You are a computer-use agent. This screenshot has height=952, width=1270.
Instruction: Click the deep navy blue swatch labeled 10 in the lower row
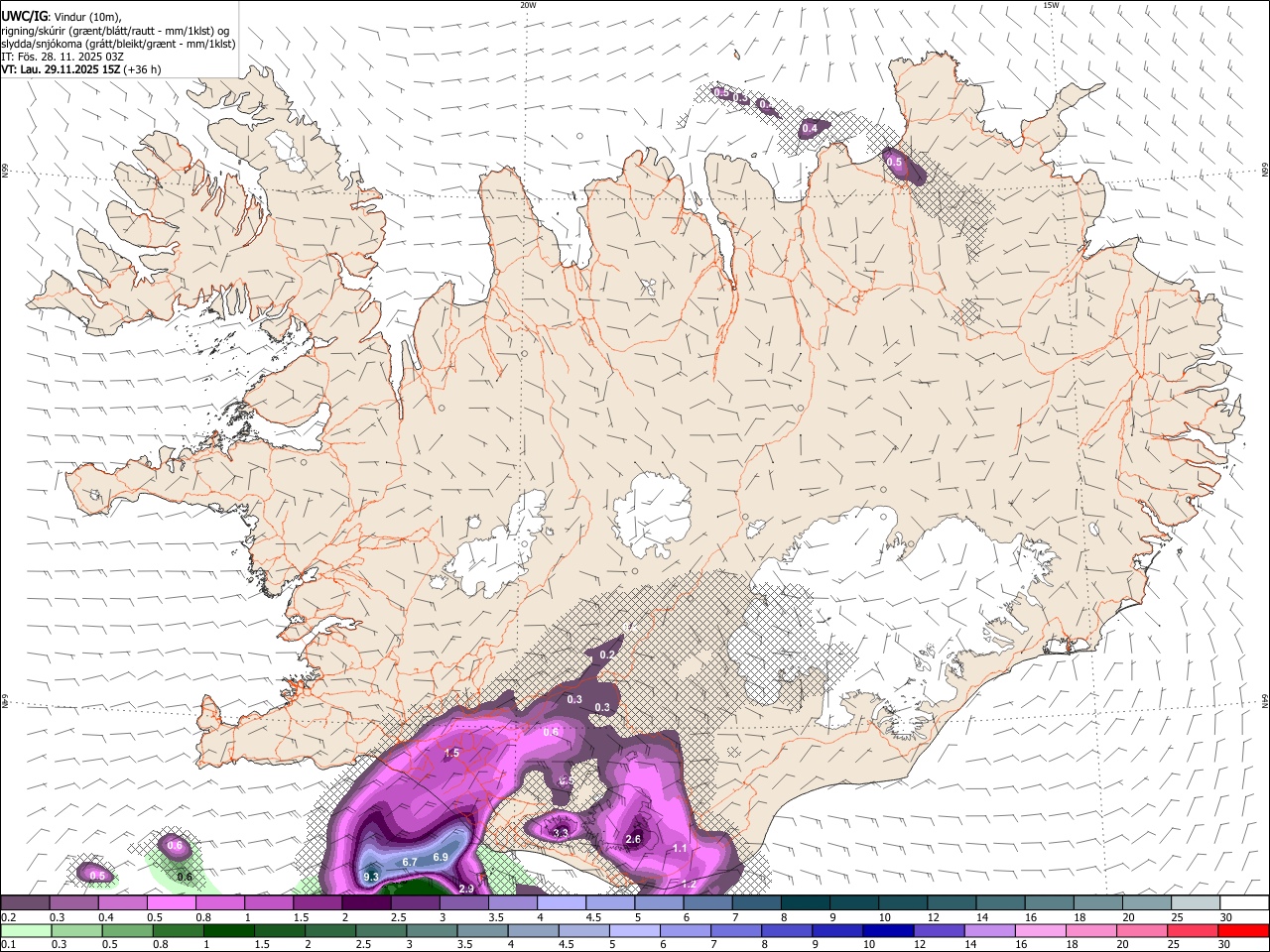point(886,930)
